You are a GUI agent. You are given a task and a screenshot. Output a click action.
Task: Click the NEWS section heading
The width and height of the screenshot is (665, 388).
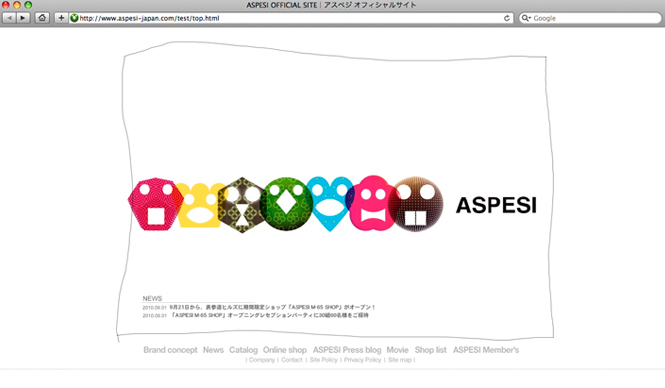[152, 298]
